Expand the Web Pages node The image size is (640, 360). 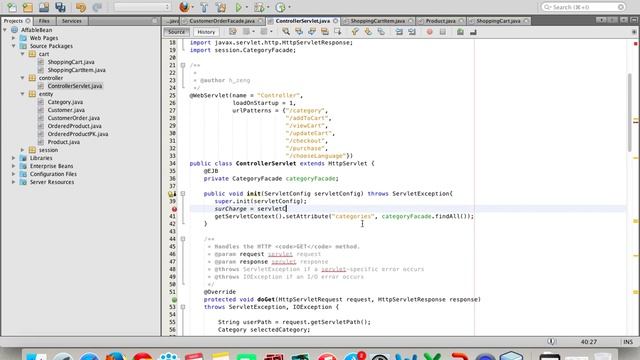pyautogui.click(x=13, y=38)
